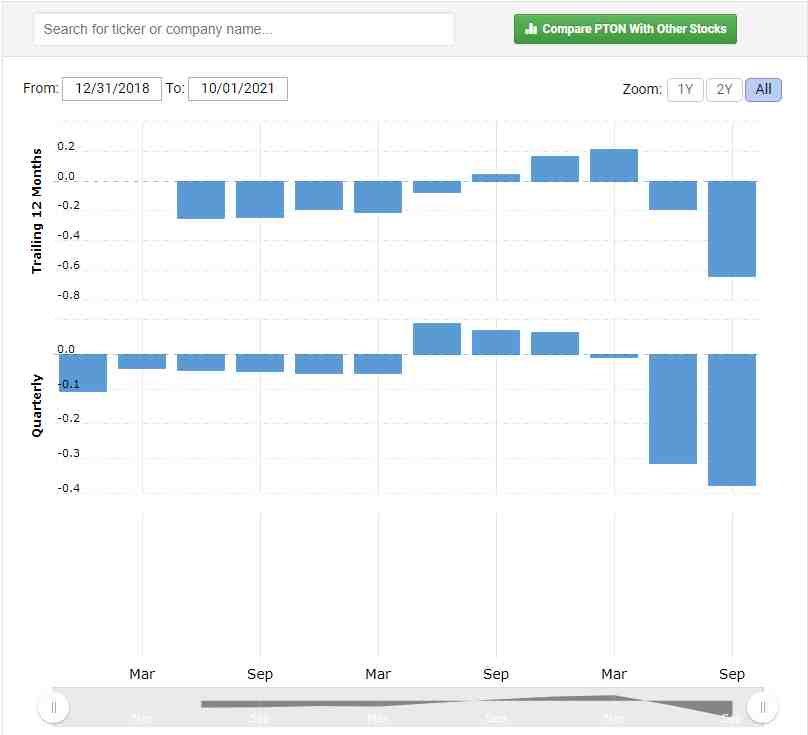
Task: Click the tallest positive Trailing 12 Months bar
Action: 614,166
